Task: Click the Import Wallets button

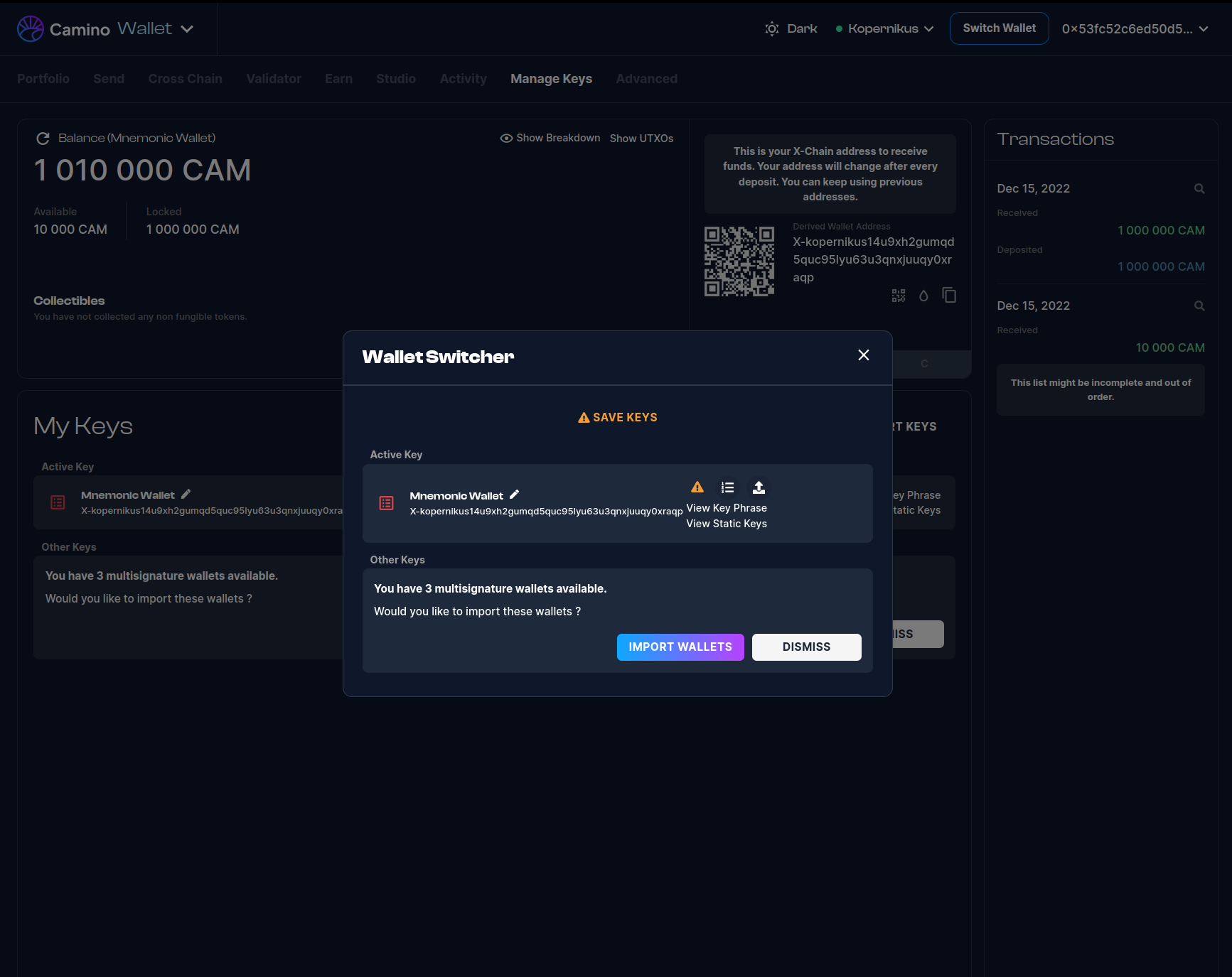Action: (680, 647)
